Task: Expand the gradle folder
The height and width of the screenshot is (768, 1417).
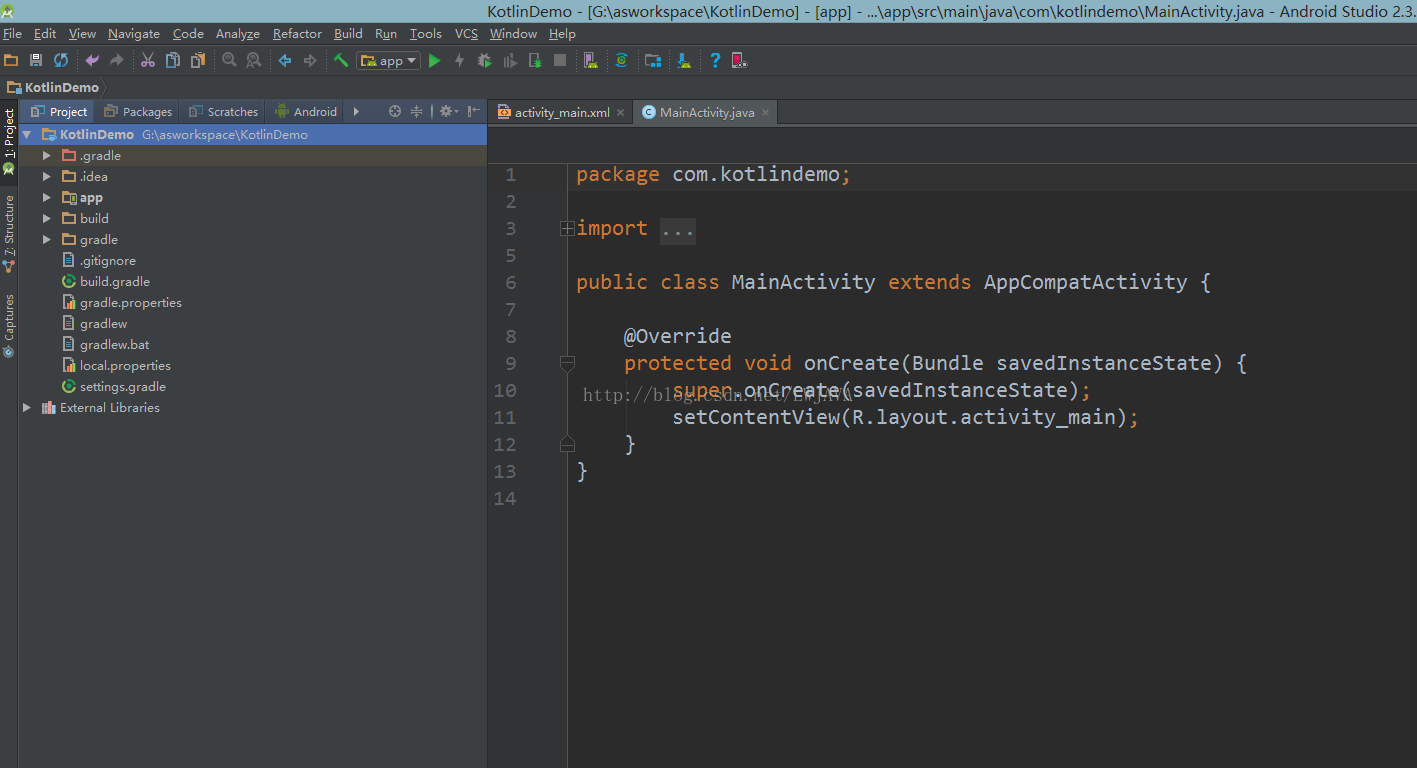Action: 47,239
